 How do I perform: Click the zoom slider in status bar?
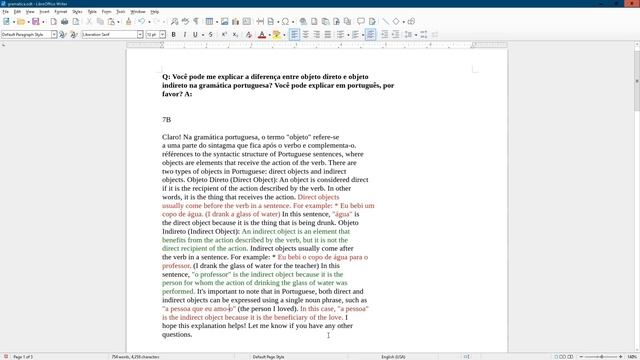click(601, 357)
